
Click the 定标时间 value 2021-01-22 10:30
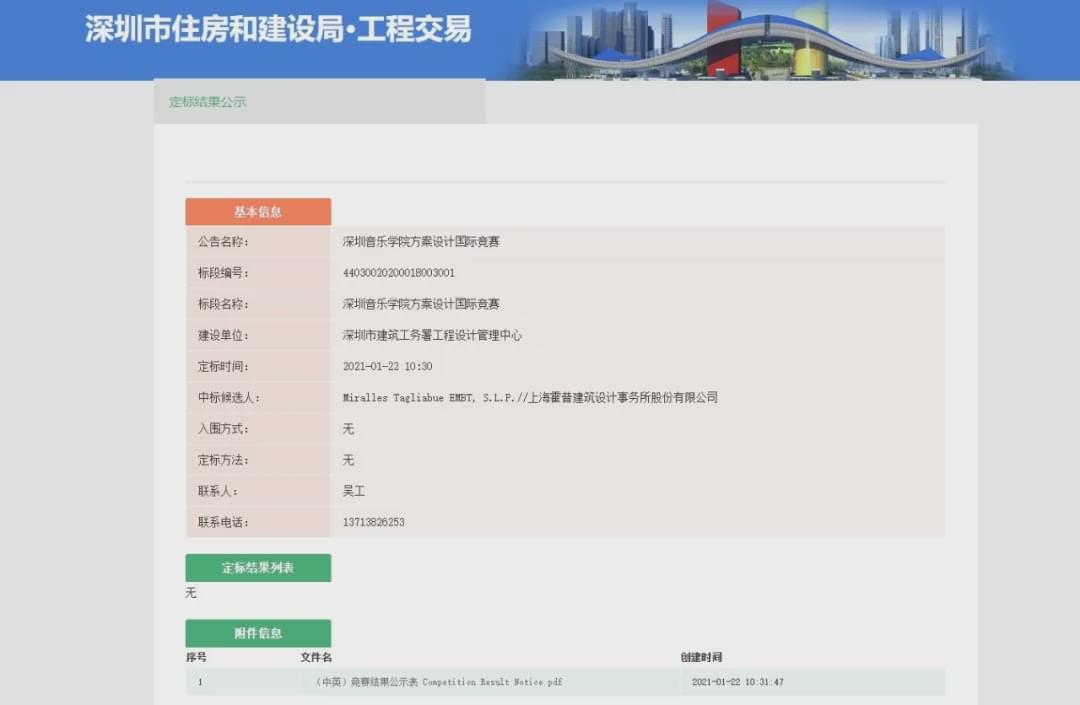(387, 367)
